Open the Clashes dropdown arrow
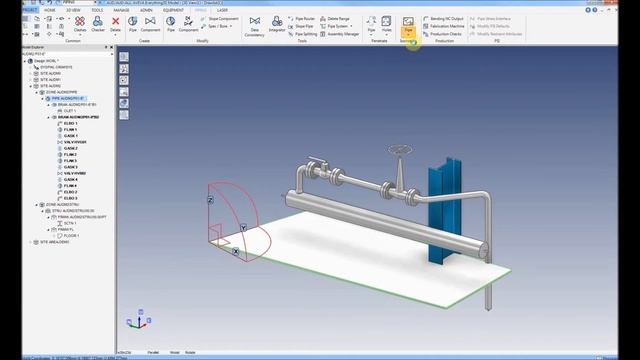This screenshot has height=360, width=640. 80,35
